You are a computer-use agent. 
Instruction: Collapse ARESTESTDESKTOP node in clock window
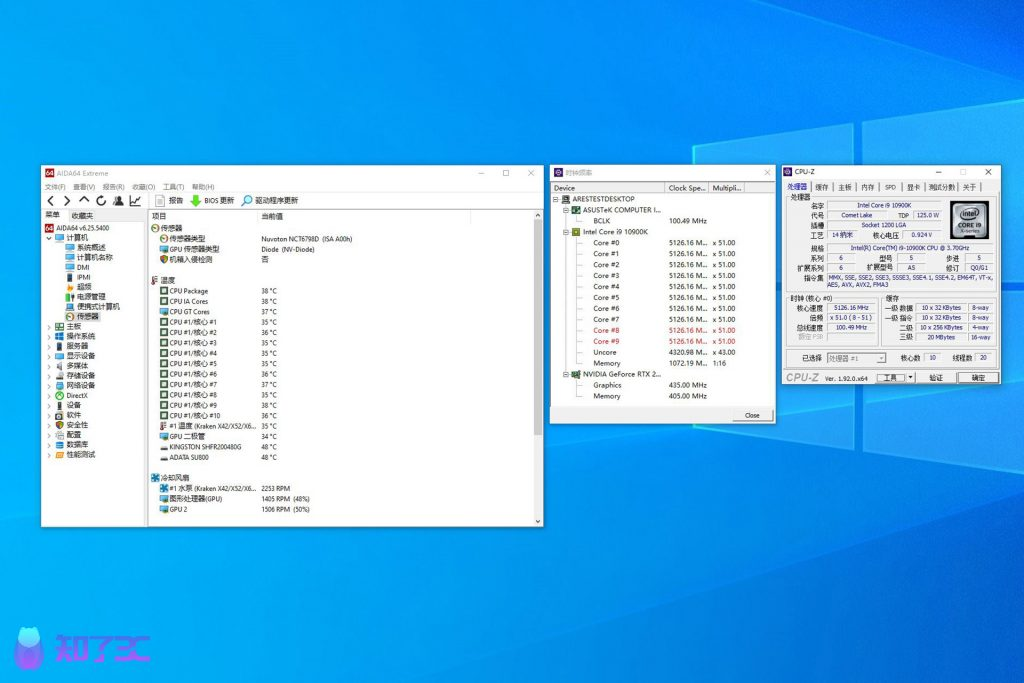(556, 199)
